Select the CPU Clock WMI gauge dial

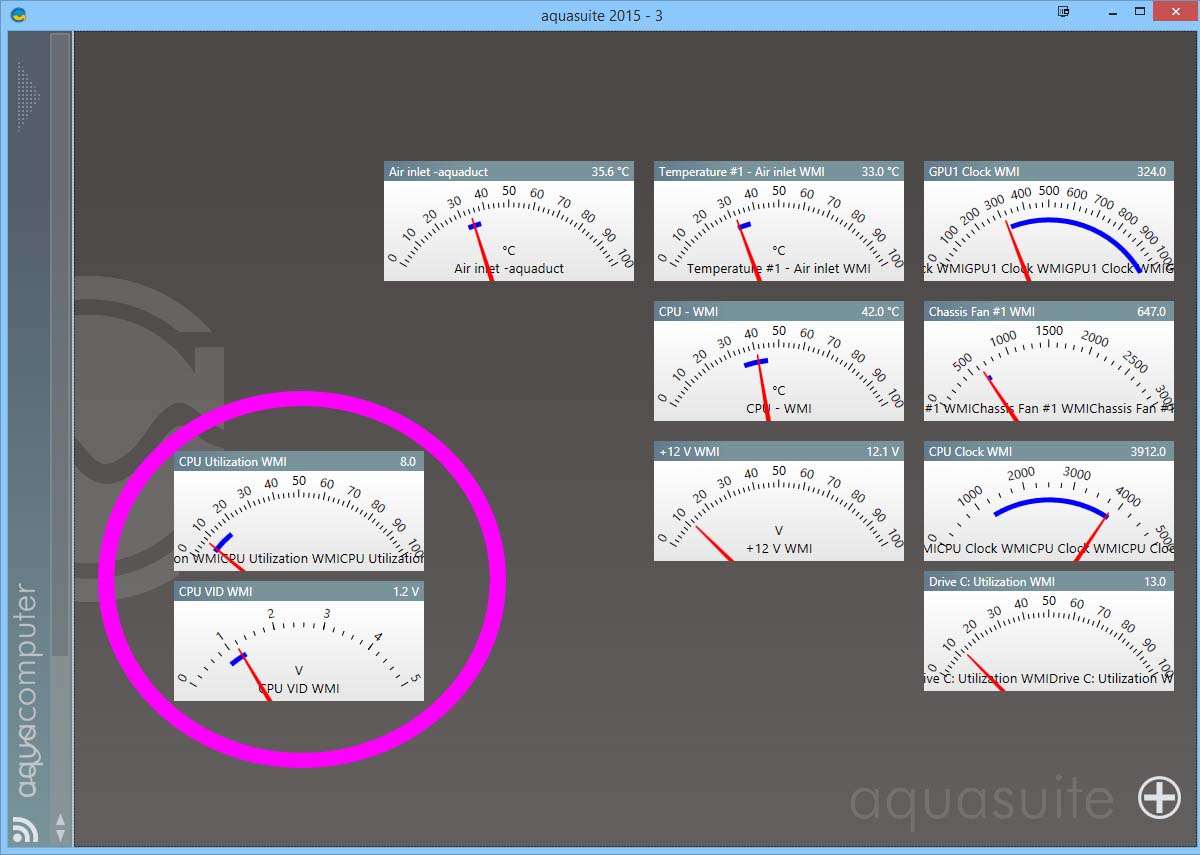point(1049,511)
